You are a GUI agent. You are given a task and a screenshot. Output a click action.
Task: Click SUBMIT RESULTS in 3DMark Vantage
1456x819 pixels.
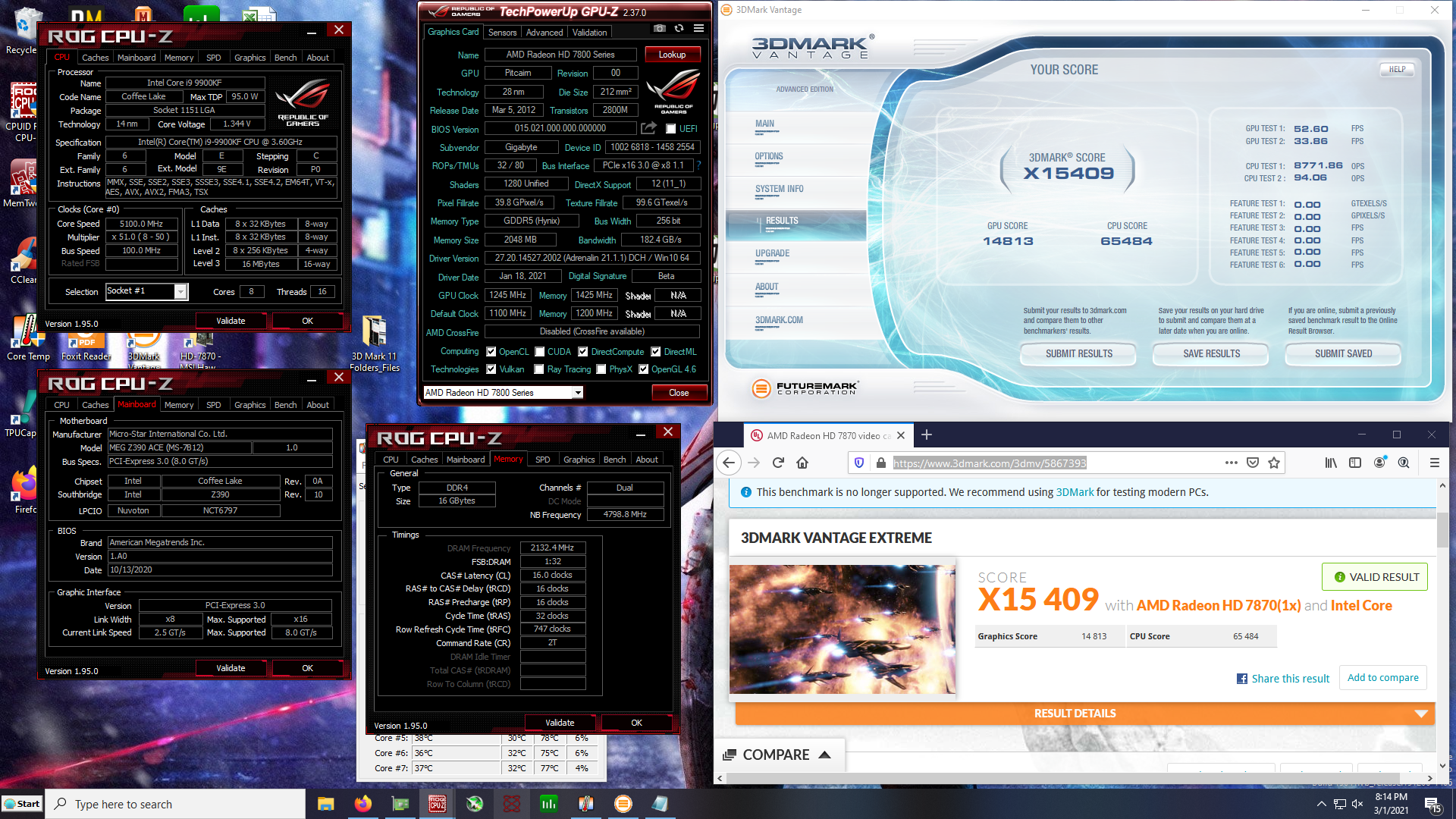(1078, 354)
